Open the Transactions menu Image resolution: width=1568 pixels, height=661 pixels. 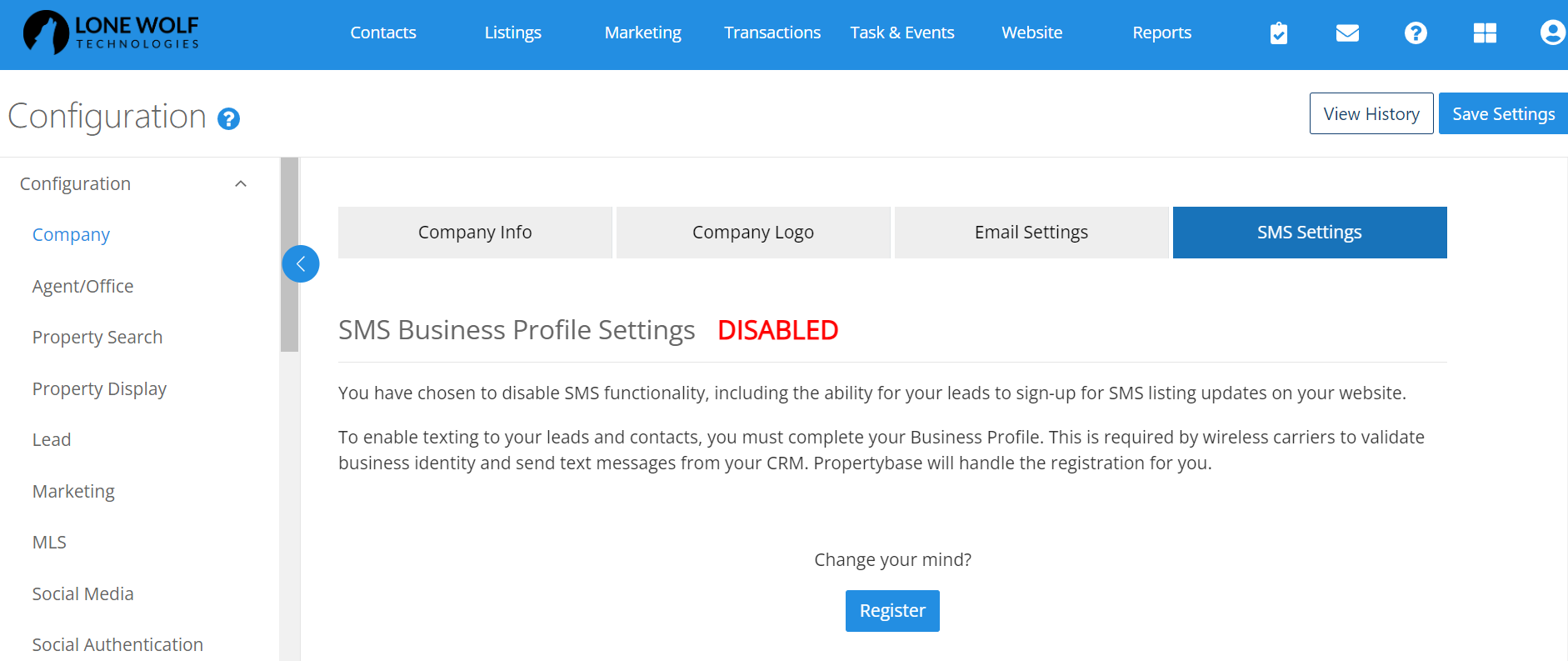[772, 33]
